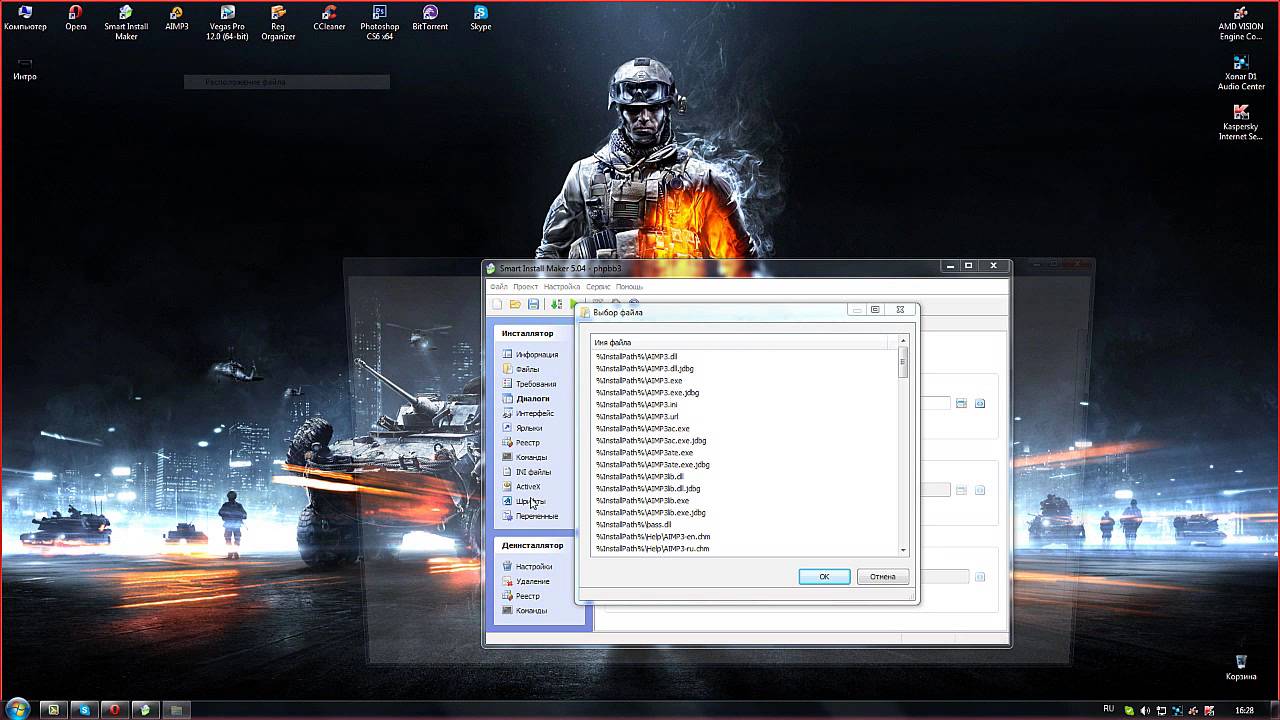This screenshot has height=720, width=1280.
Task: Select %InstallPath%\Help\AIMP3-ru.chm in the list
Action: pos(652,549)
